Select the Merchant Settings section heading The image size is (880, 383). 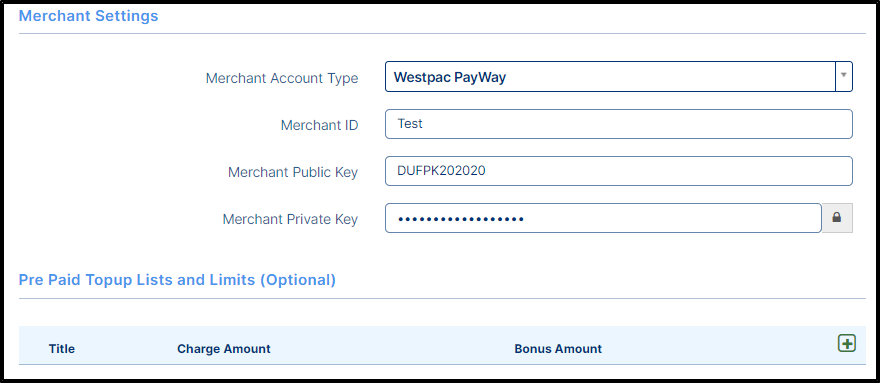[89, 16]
